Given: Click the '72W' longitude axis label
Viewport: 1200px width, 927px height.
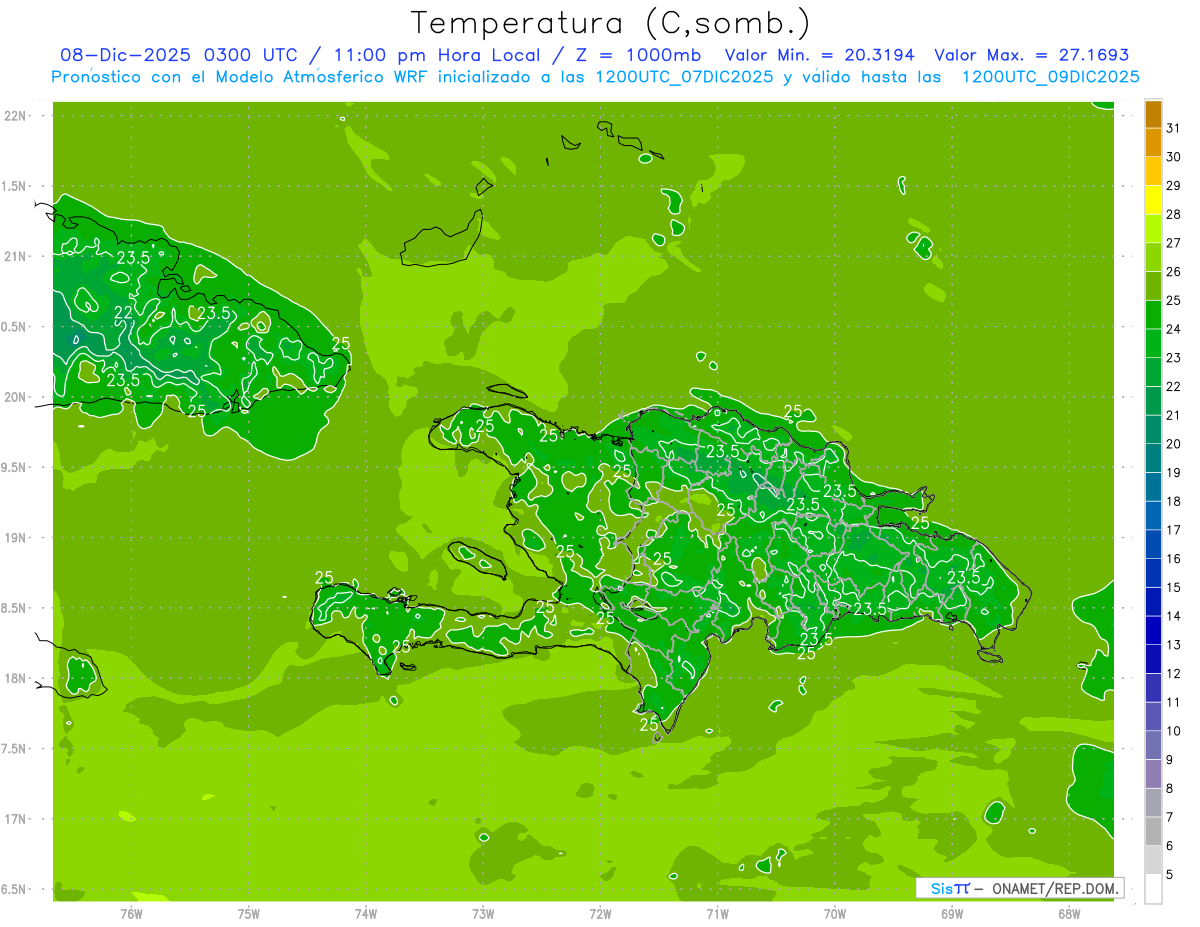Looking at the screenshot, I should coord(600,914).
